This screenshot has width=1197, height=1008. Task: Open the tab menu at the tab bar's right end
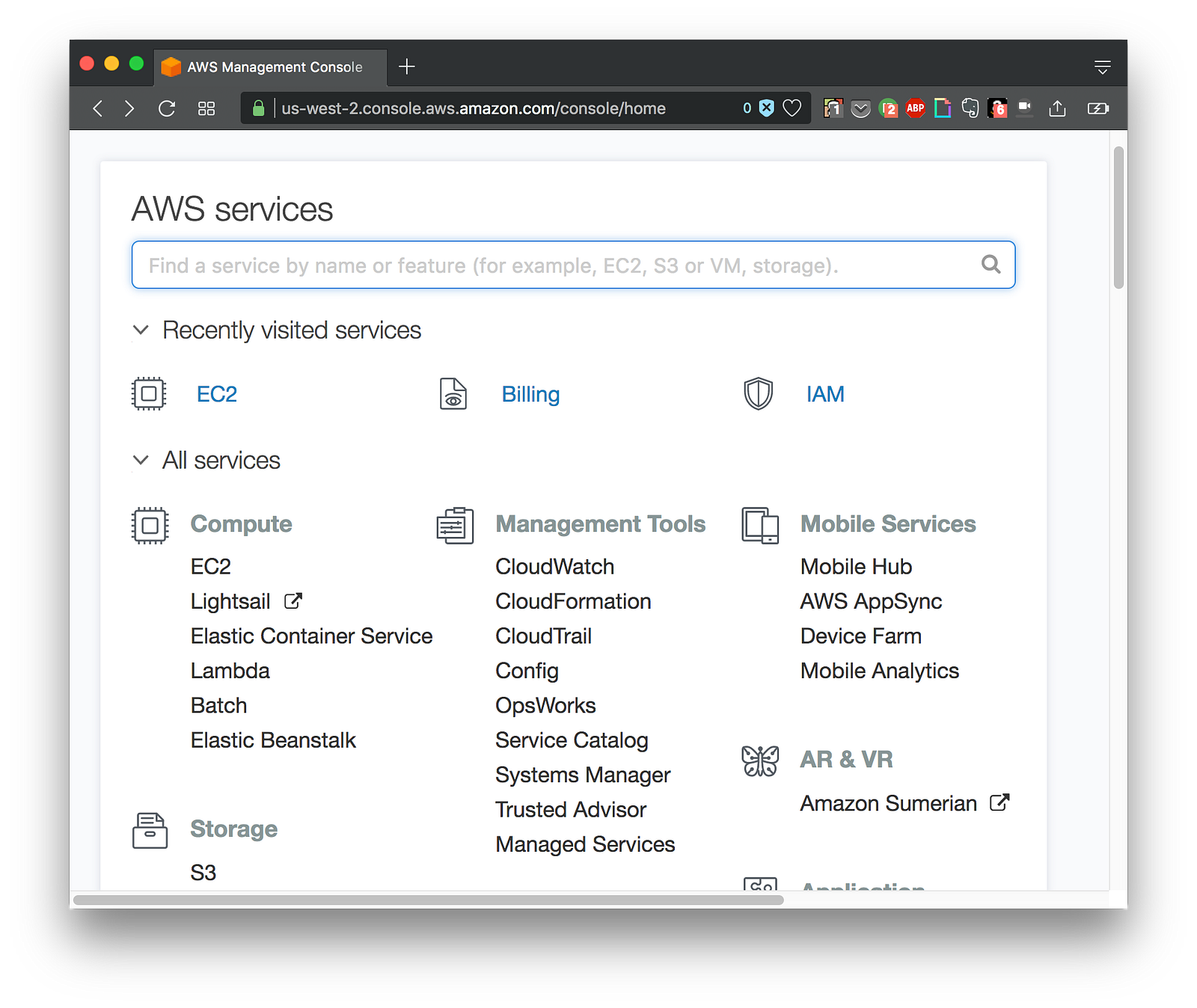coord(1102,67)
